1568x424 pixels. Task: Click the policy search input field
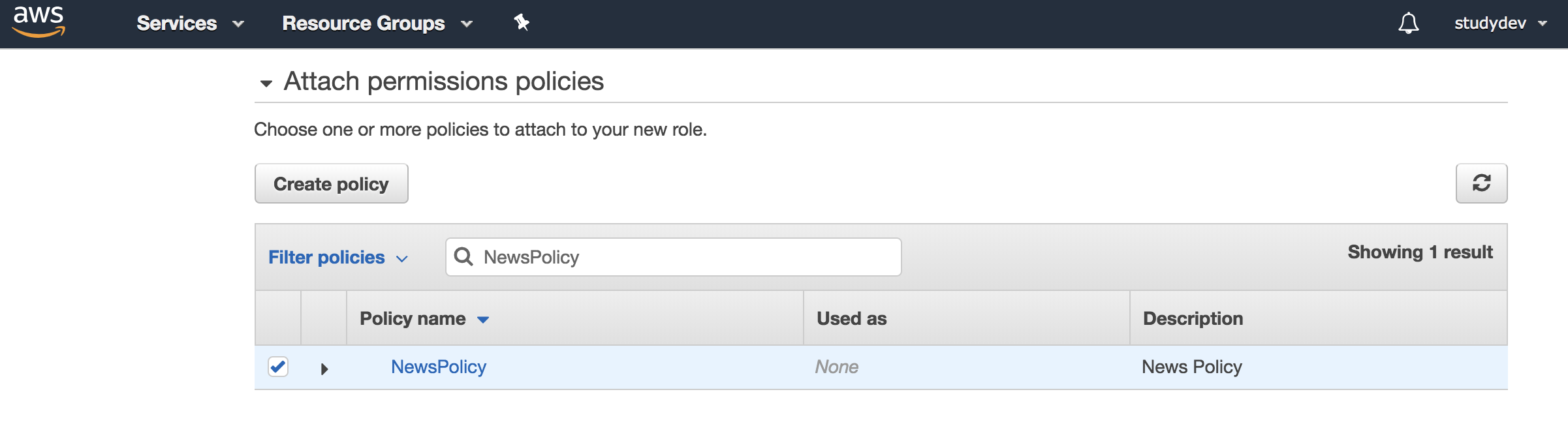point(673,257)
